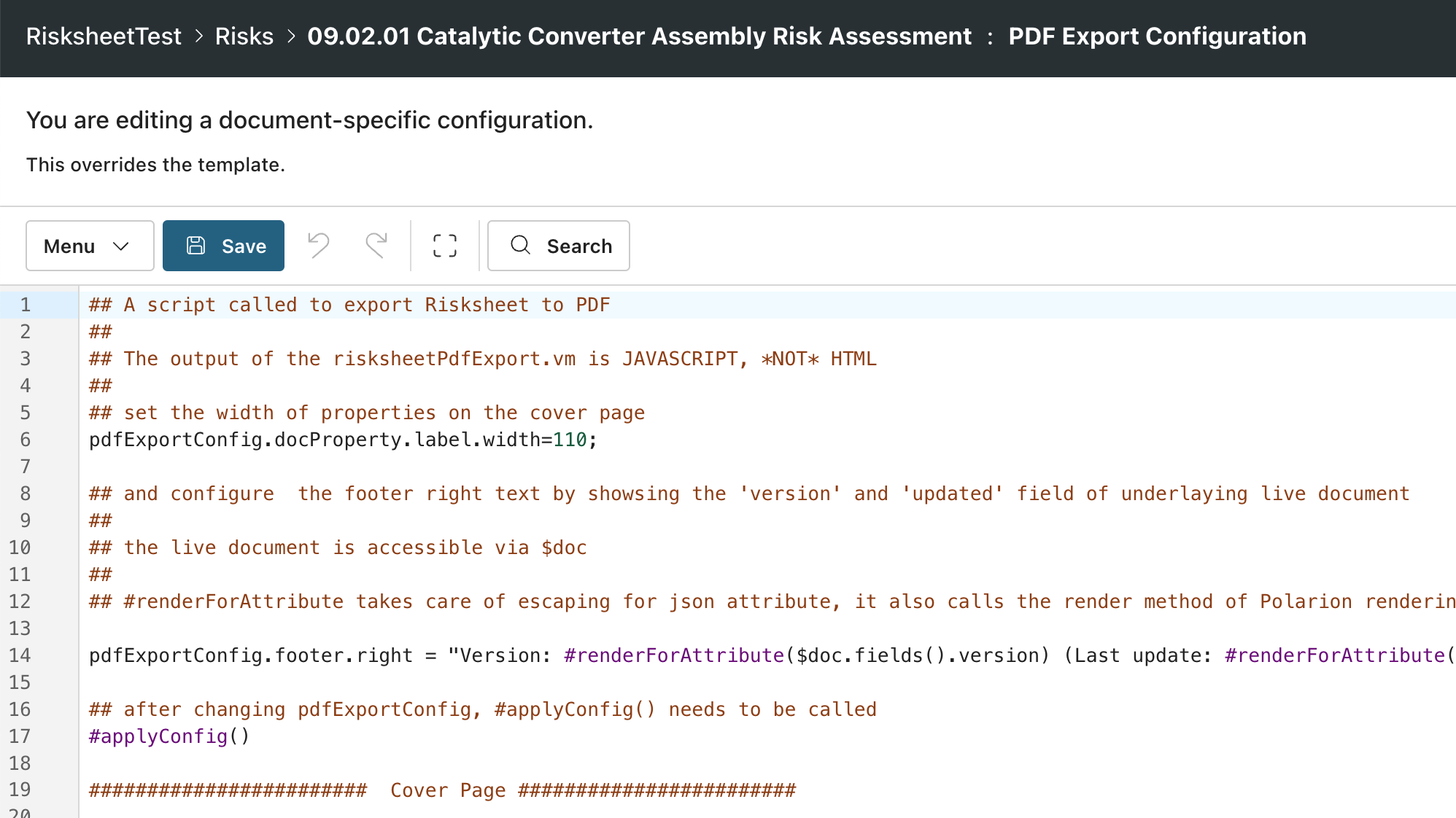Click first comment line of script

[349, 305]
